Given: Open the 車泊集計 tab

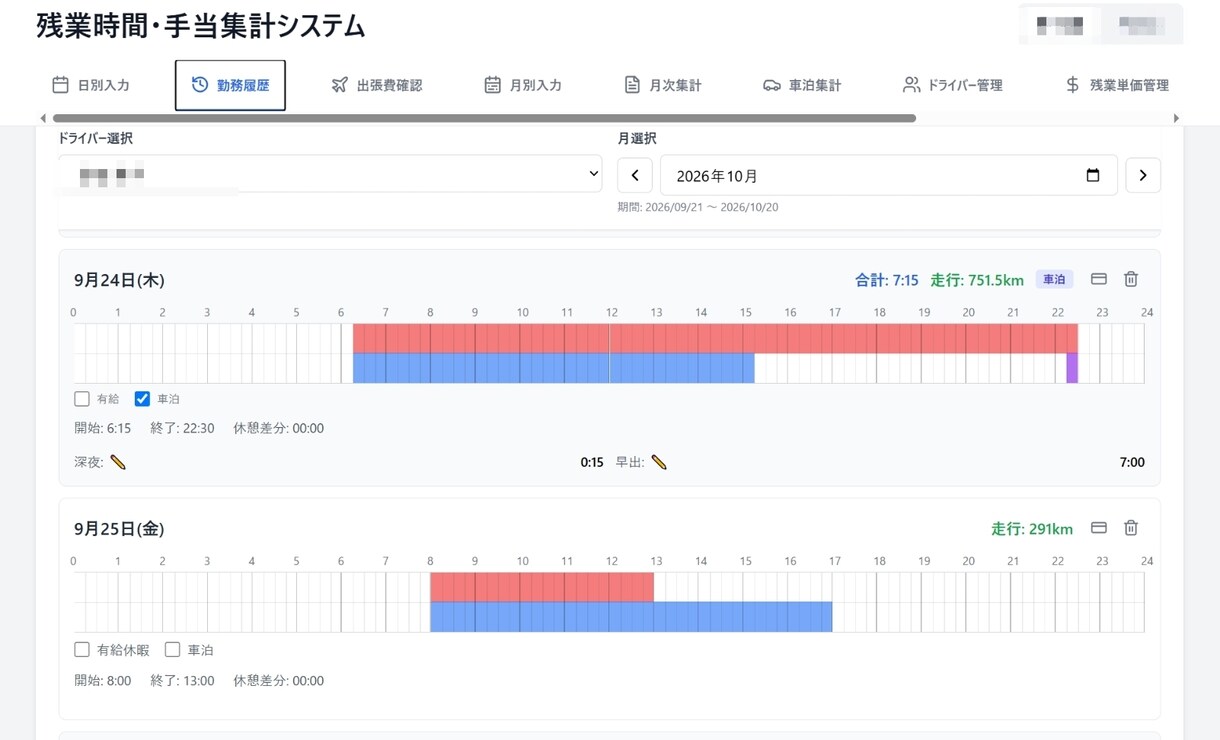Looking at the screenshot, I should coord(802,85).
